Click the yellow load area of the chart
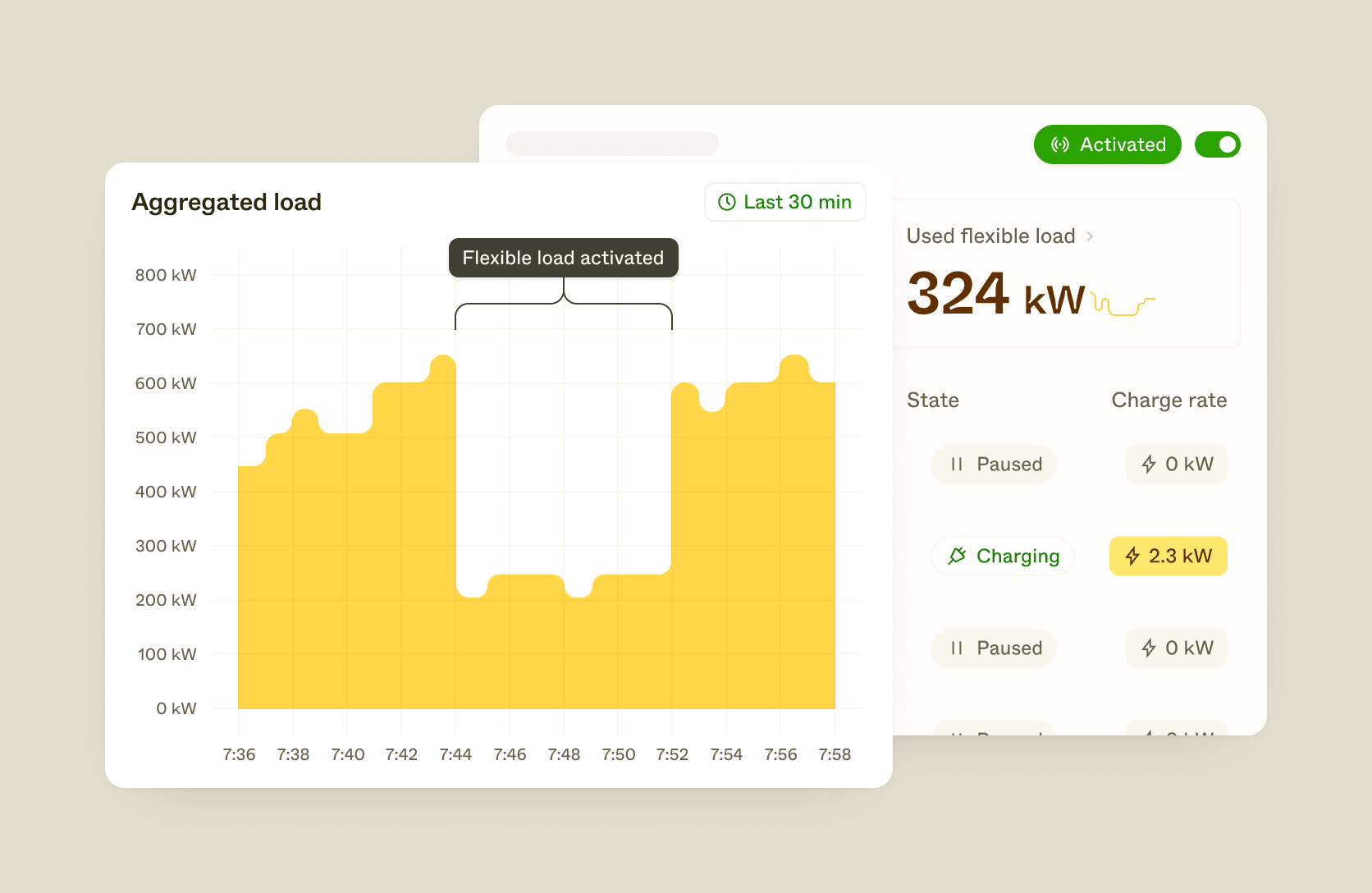1372x893 pixels. tap(345, 575)
